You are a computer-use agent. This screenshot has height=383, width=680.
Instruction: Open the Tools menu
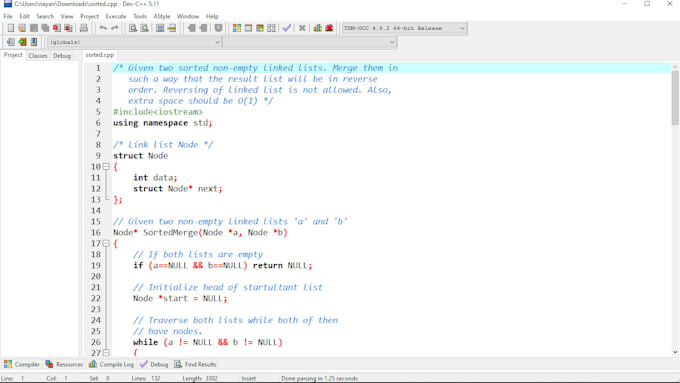coord(140,16)
